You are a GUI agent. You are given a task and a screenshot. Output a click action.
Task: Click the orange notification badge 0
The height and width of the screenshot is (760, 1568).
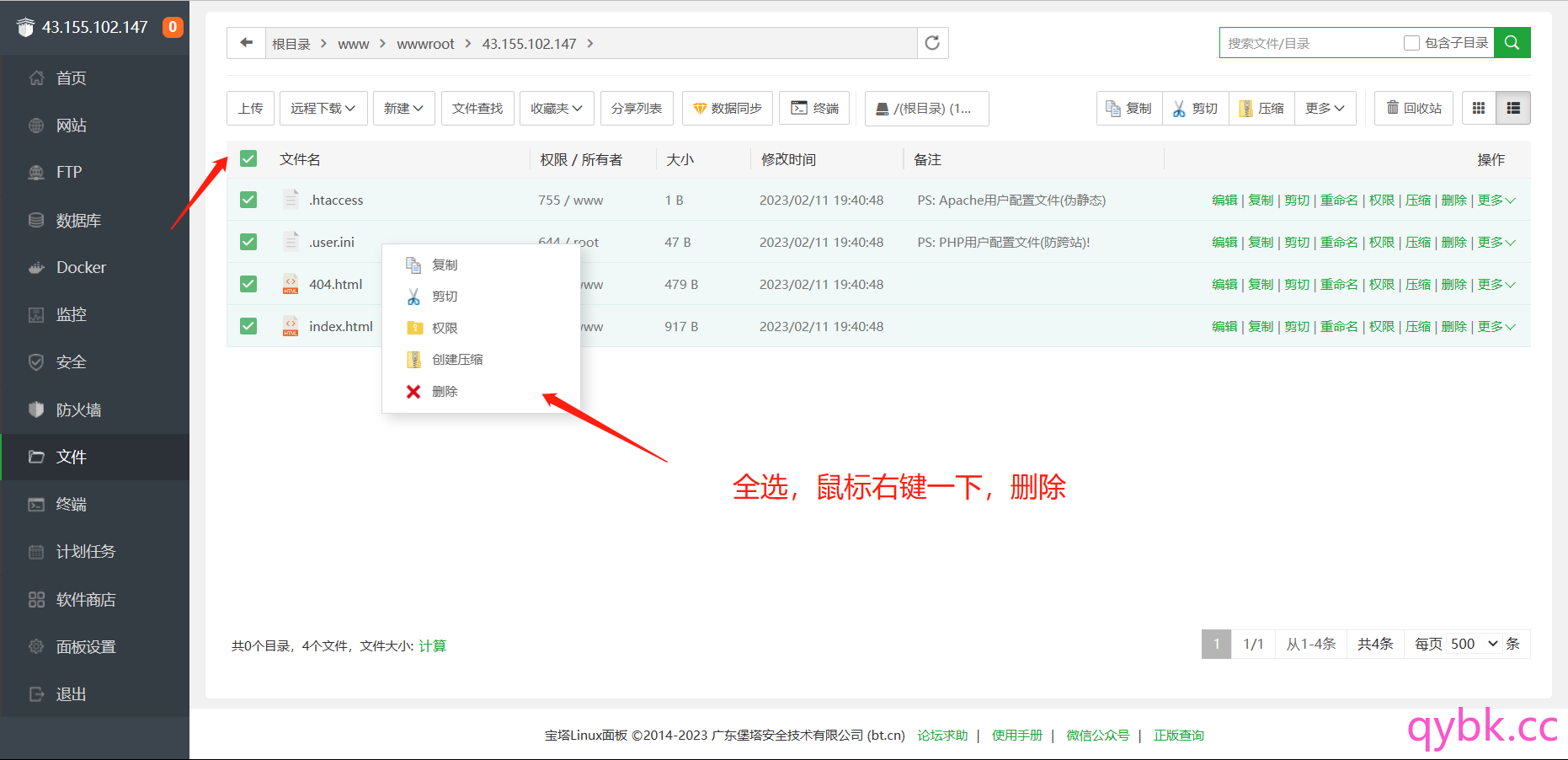click(173, 27)
